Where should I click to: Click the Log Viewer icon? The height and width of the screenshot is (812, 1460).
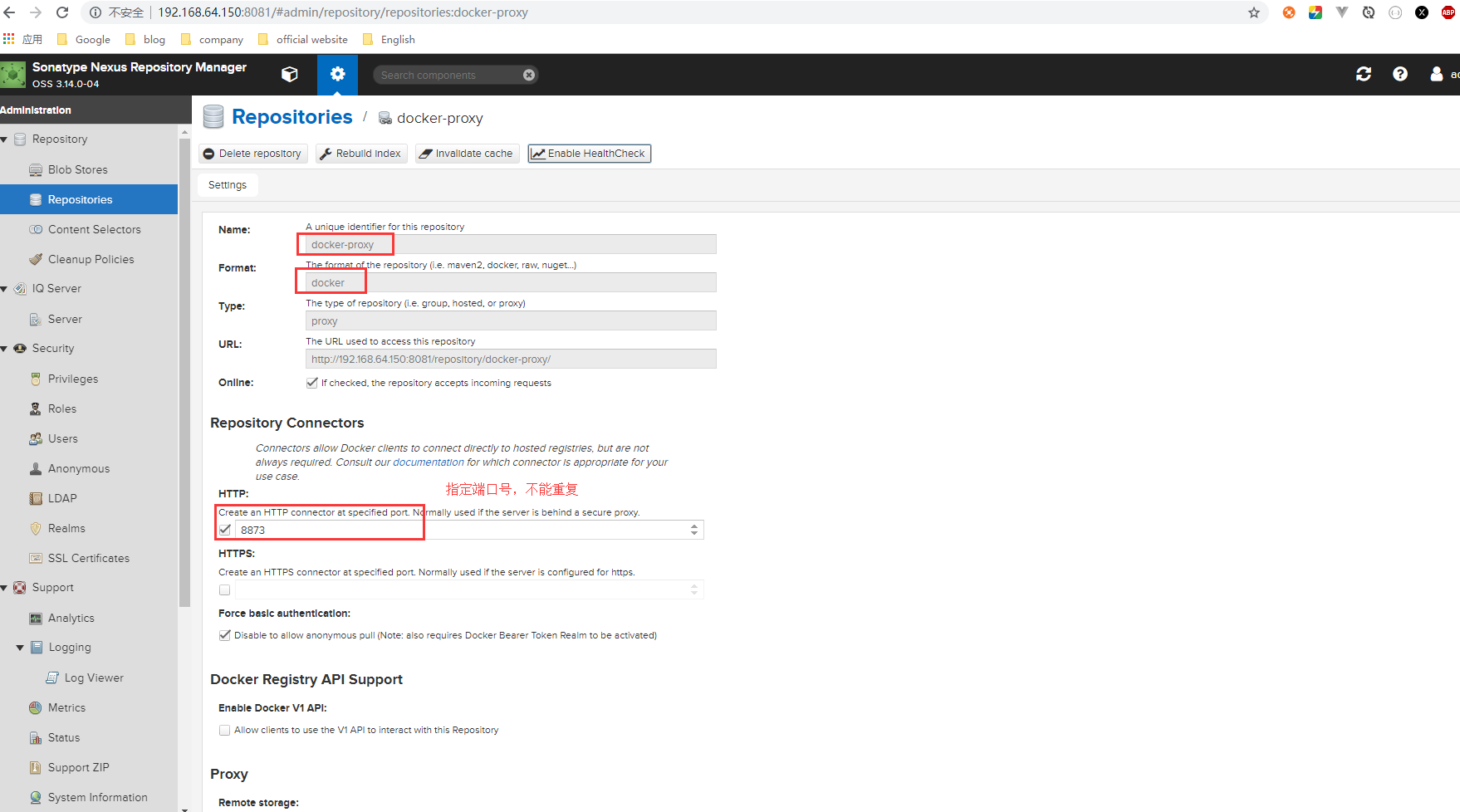[52, 677]
